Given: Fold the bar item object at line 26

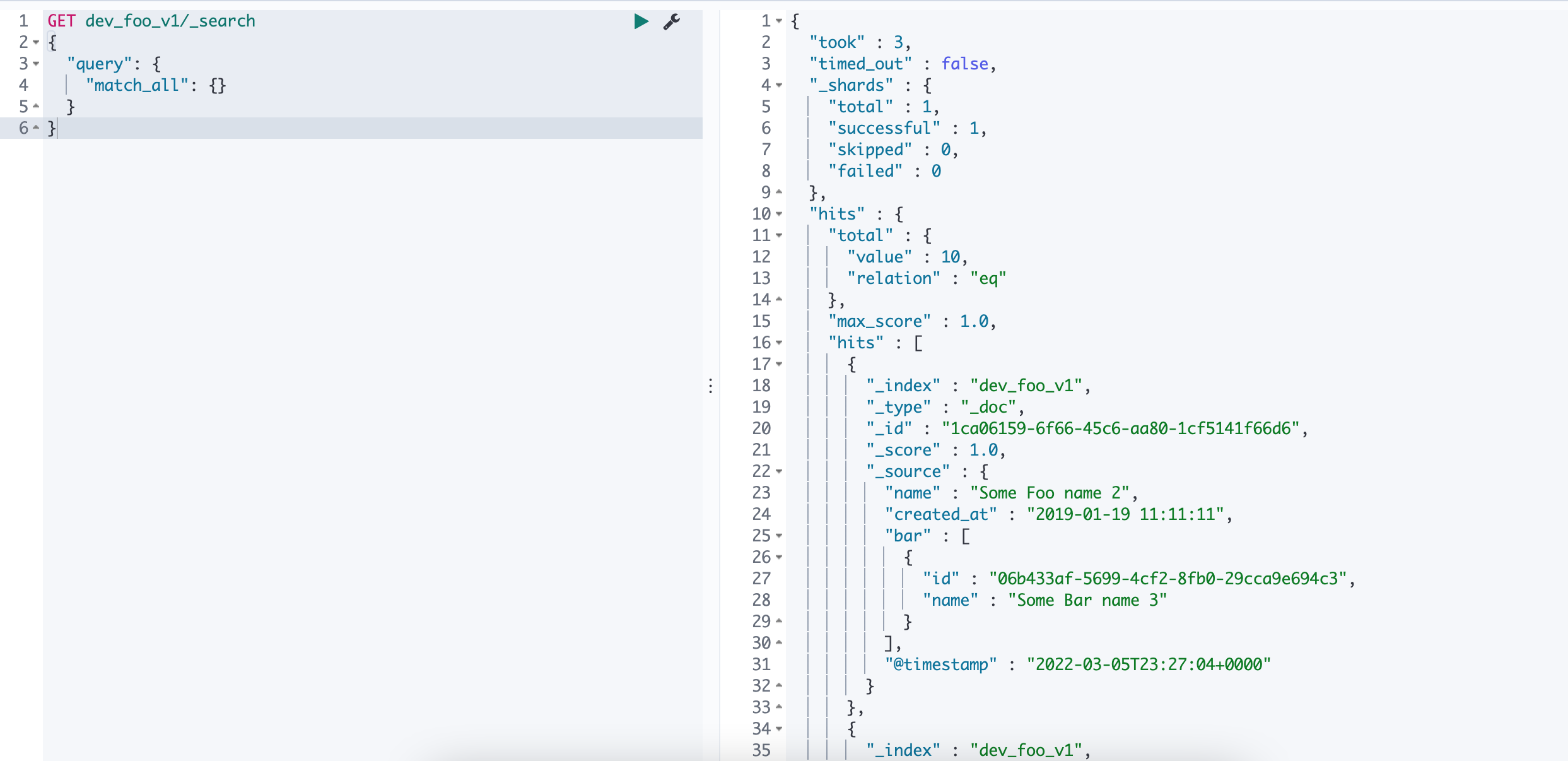Looking at the screenshot, I should point(779,558).
